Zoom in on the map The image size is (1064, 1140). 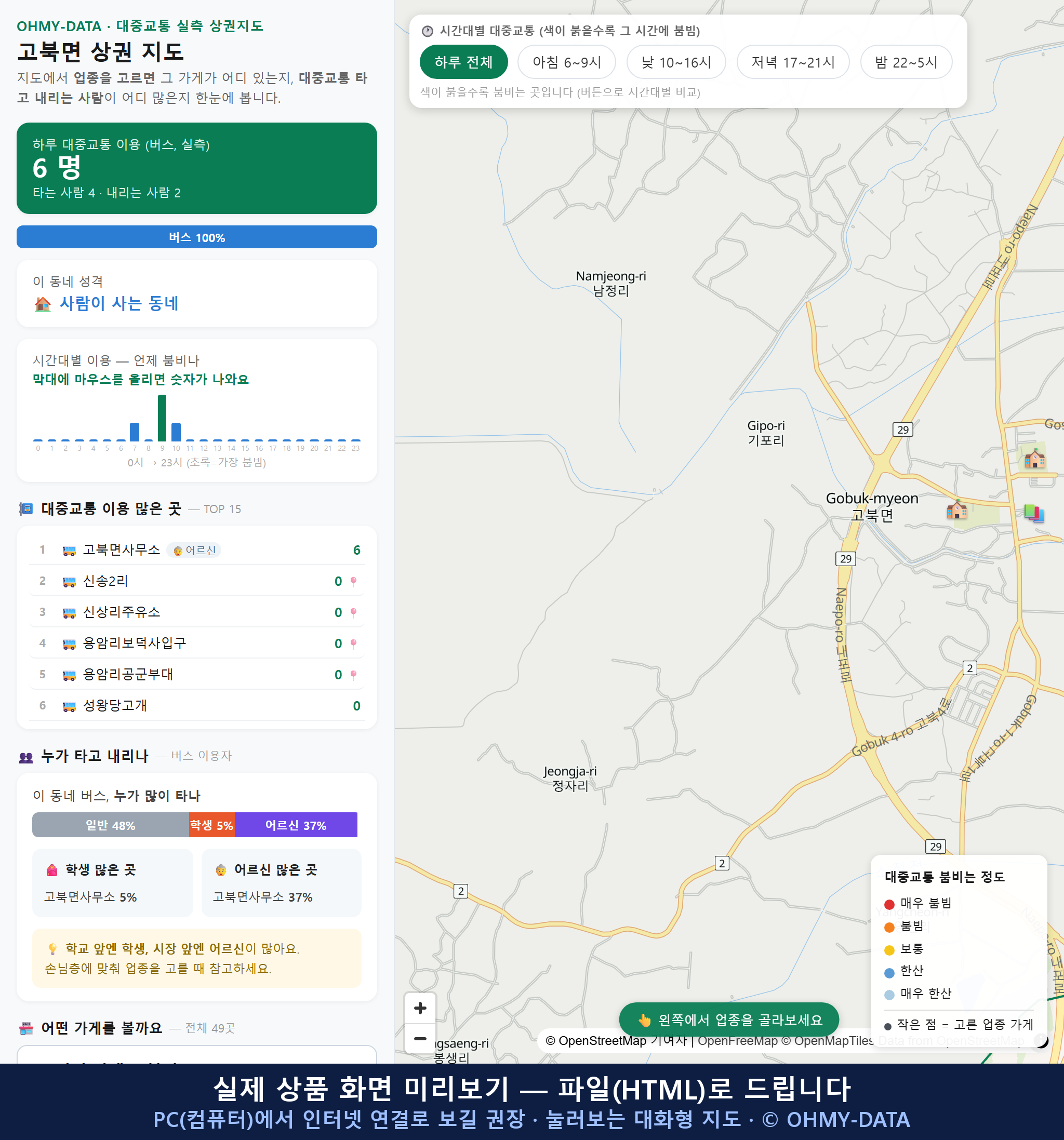pos(420,1008)
